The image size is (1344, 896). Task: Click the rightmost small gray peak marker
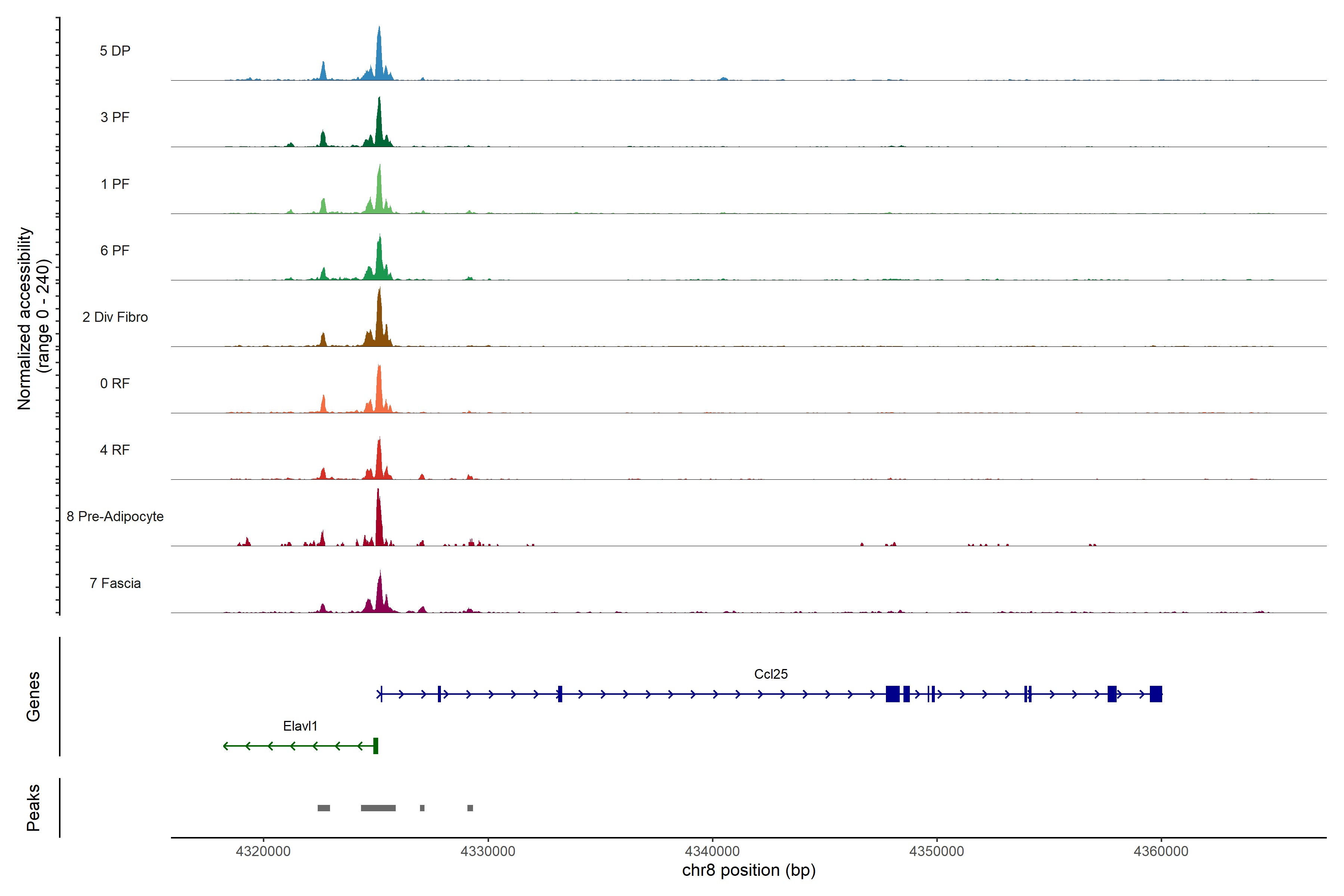click(x=470, y=808)
